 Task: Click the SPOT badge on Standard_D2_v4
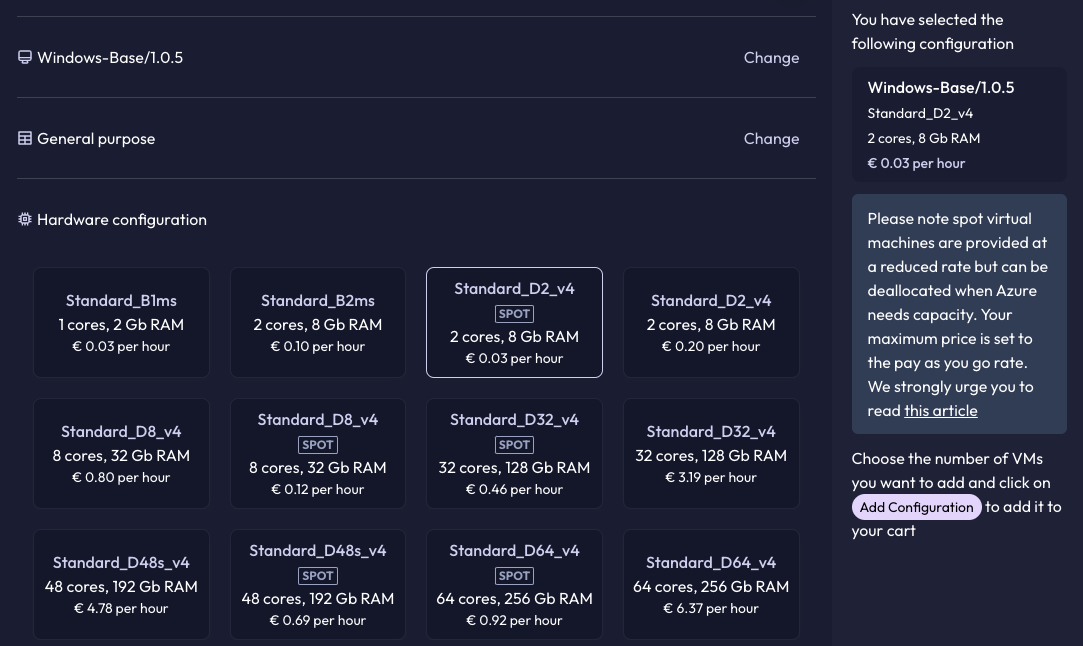click(514, 314)
